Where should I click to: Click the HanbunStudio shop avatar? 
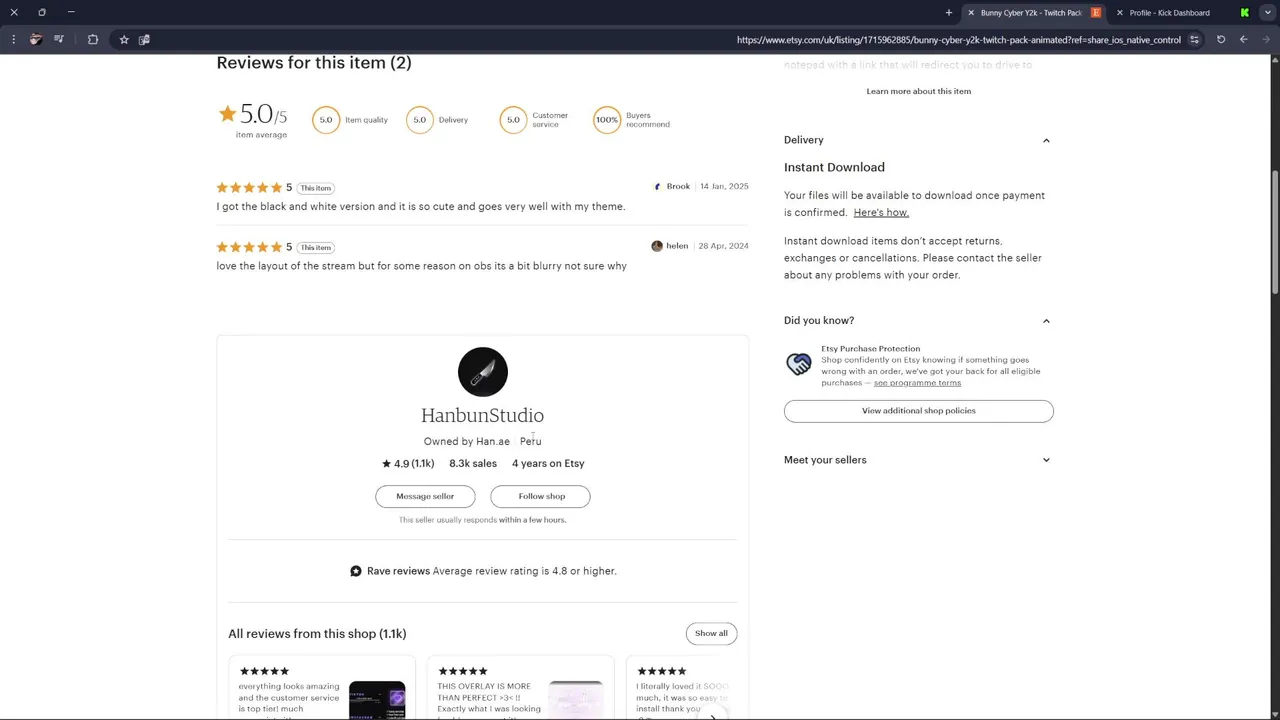(483, 372)
